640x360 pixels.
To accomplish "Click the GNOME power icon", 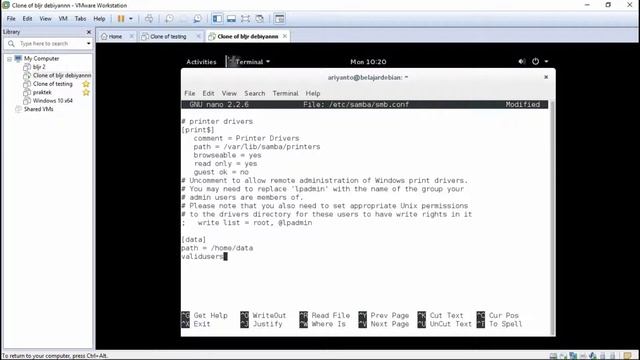I will 535,62.
